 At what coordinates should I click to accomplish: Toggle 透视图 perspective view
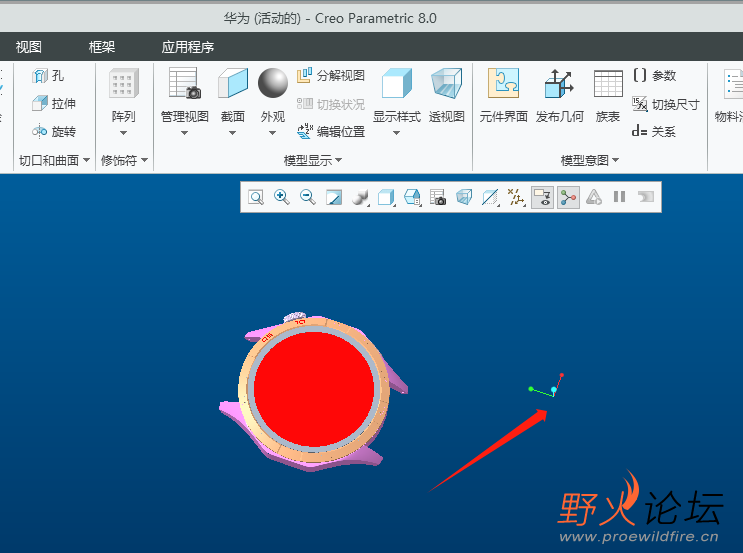point(446,95)
